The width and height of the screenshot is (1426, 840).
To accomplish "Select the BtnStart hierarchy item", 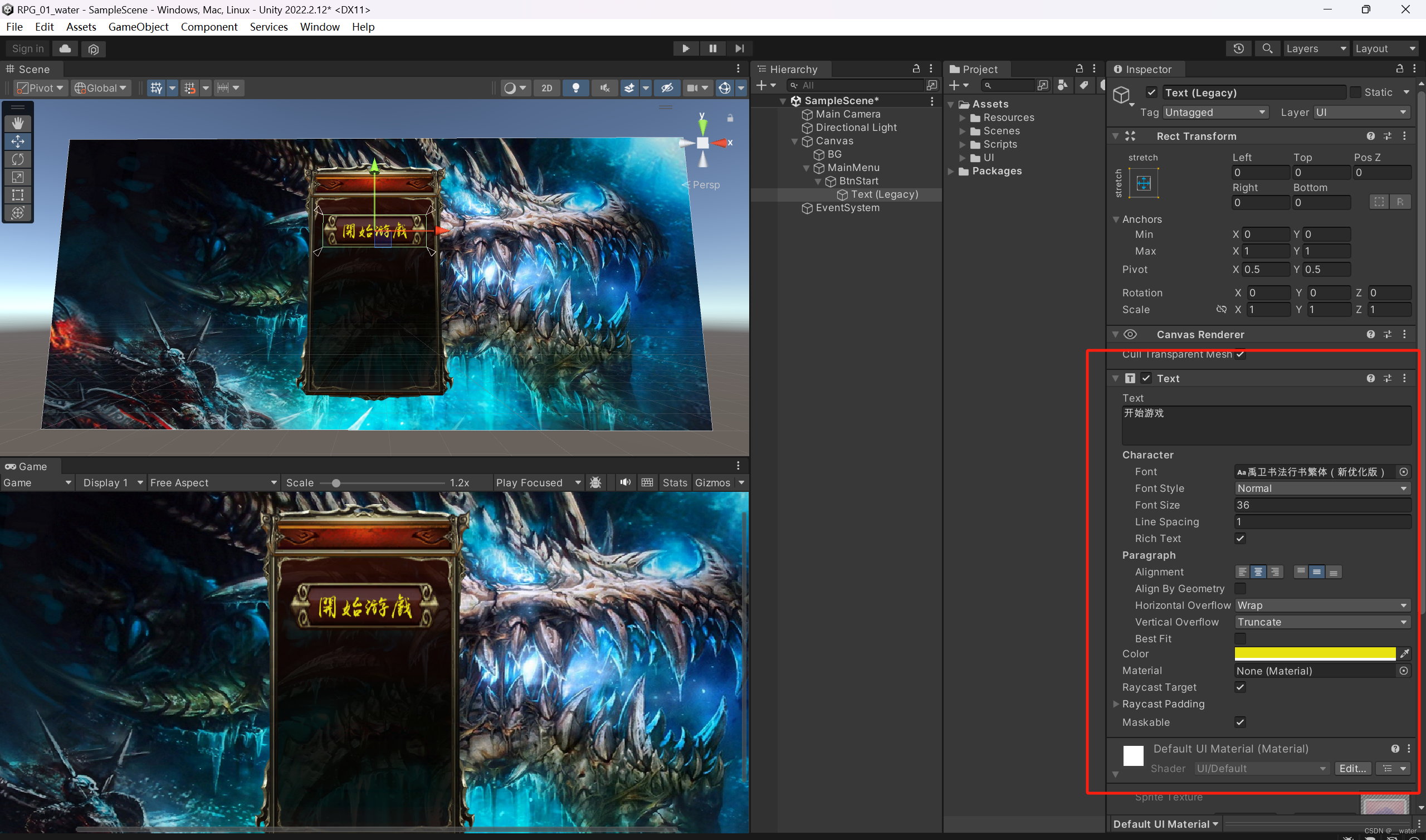I will pos(858,181).
